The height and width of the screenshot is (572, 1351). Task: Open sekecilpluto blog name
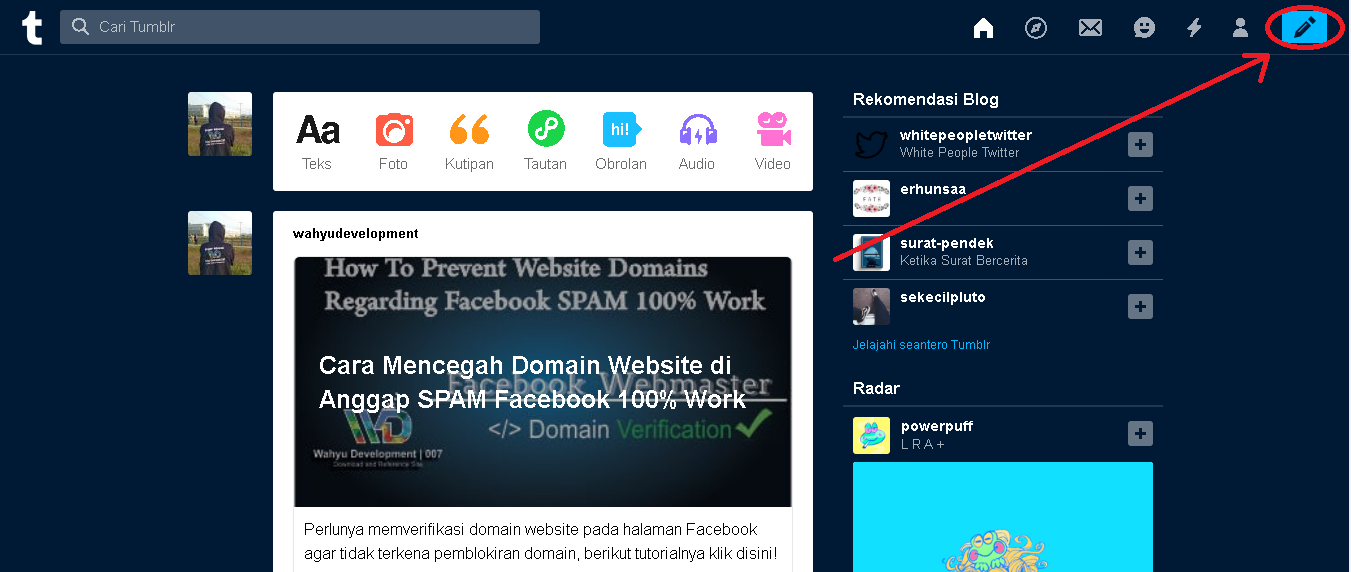(943, 297)
